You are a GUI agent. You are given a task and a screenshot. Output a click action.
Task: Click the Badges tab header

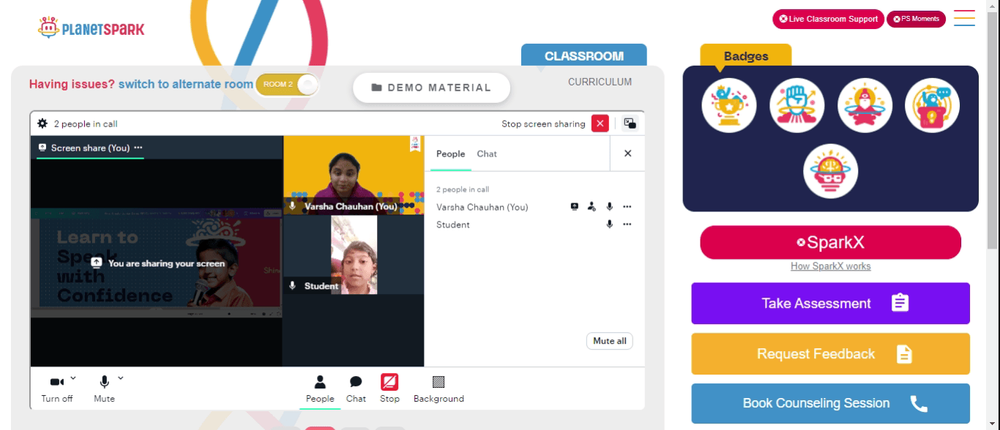(746, 56)
